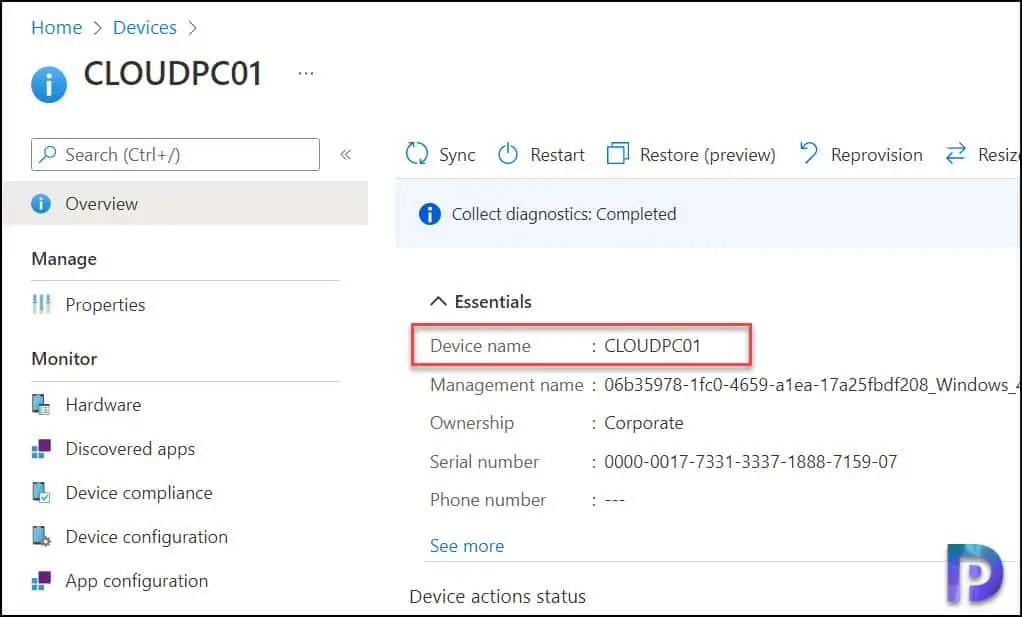
Task: Click the Search (Ctrl+/) input field
Action: pyautogui.click(x=175, y=154)
